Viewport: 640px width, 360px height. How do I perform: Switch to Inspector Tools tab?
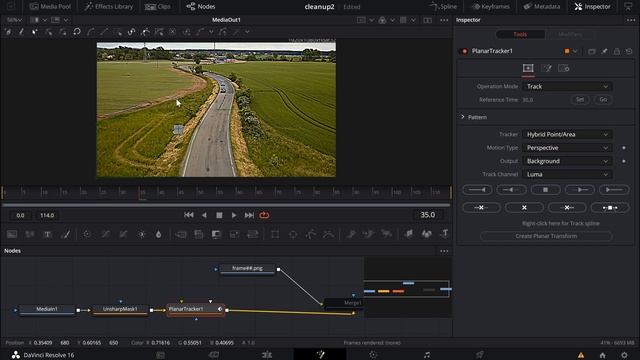[x=520, y=35]
